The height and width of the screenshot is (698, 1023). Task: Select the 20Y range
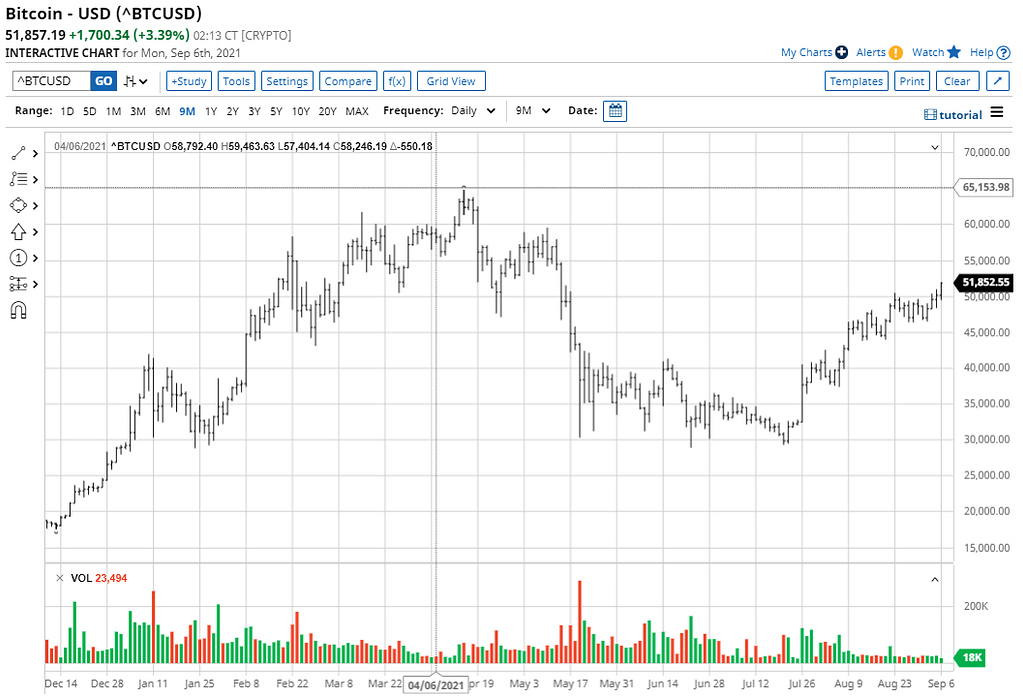pos(328,112)
